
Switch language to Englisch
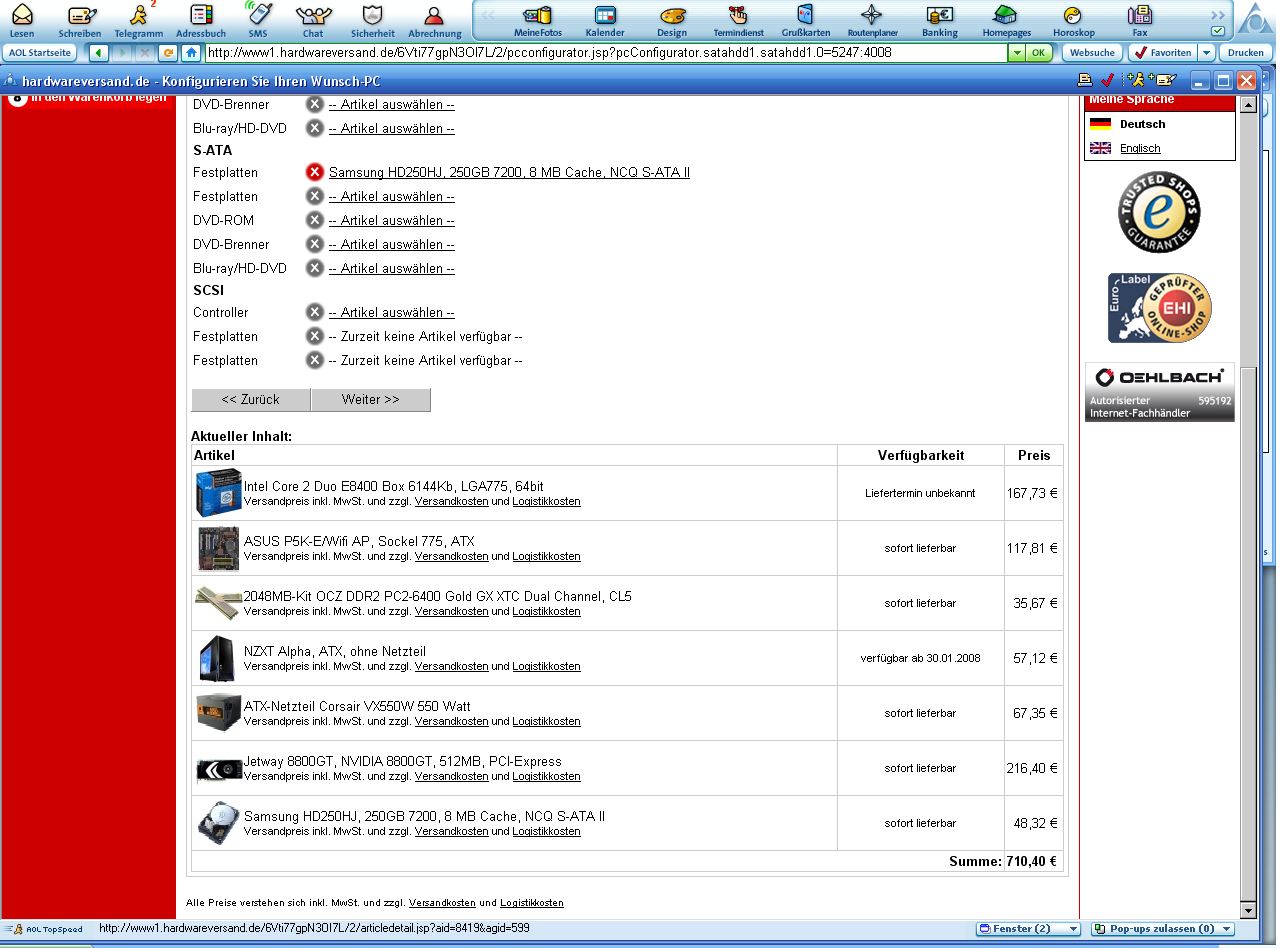[1140, 148]
